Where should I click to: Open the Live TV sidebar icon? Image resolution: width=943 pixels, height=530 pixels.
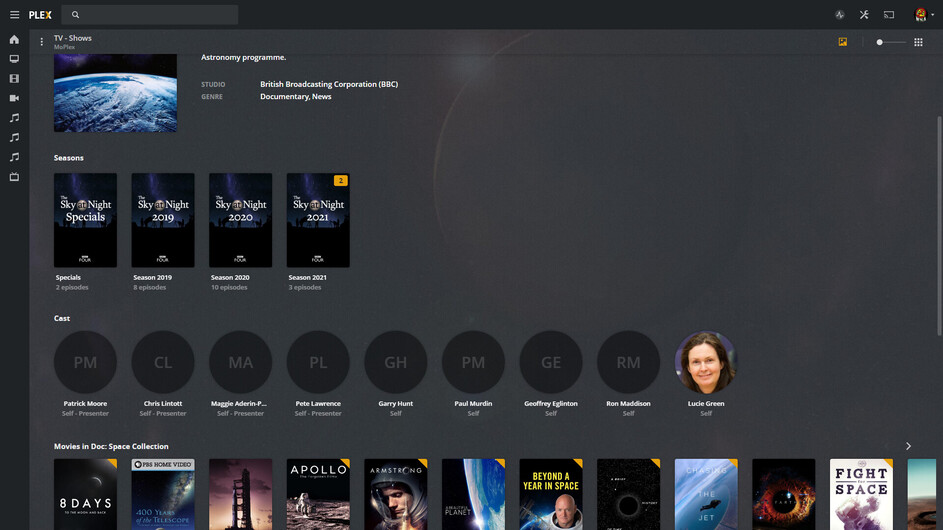point(14,177)
